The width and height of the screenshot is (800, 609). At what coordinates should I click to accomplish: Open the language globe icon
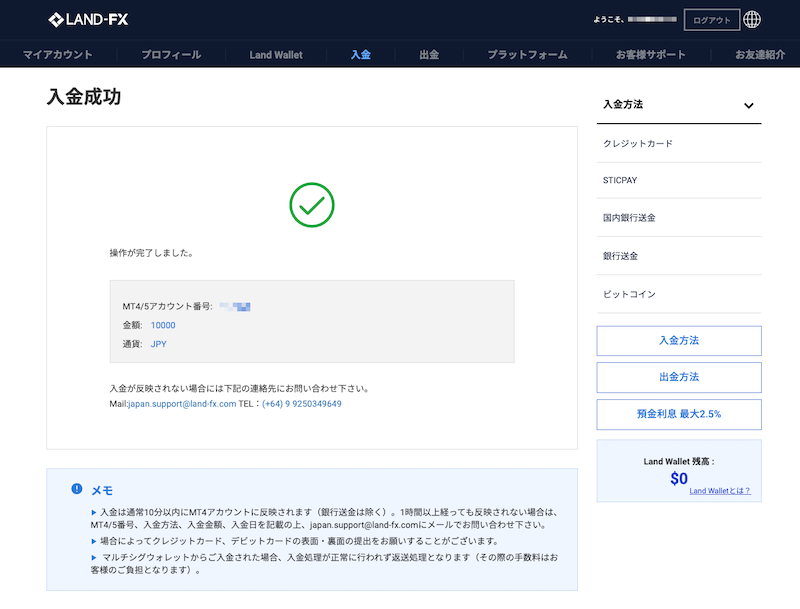point(752,19)
